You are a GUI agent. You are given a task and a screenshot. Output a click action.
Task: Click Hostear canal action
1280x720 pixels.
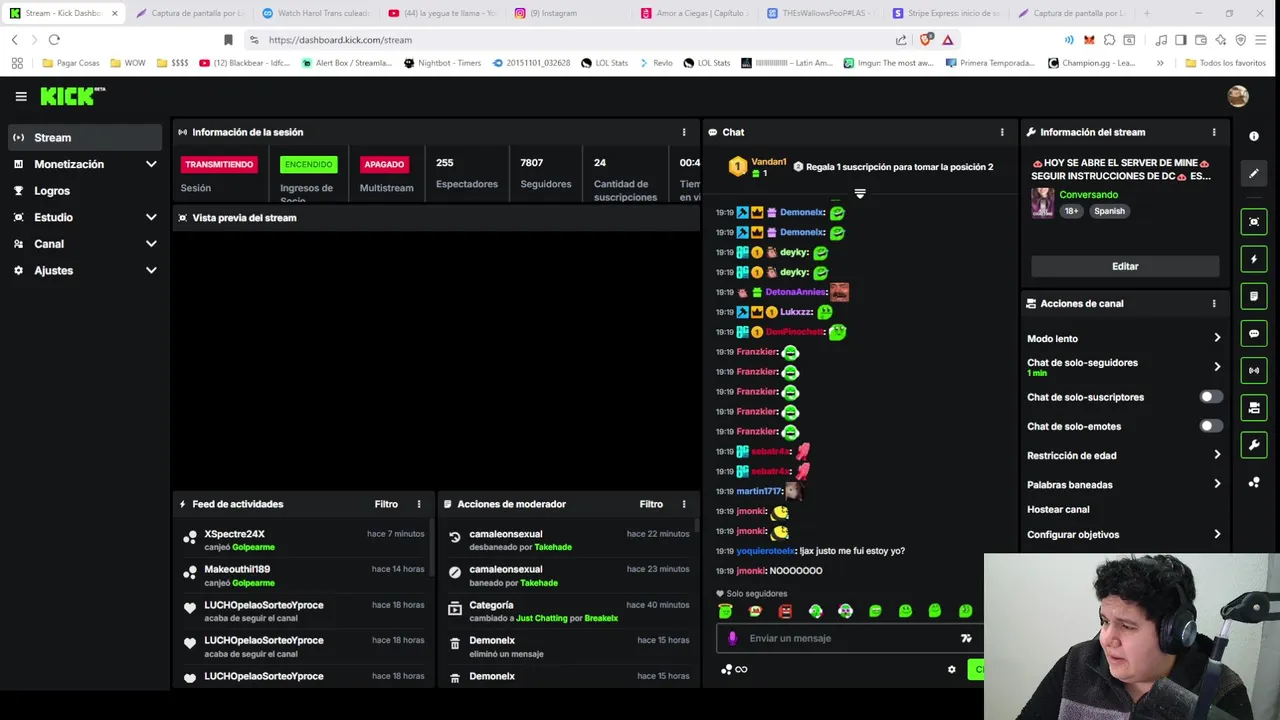[x=1058, y=509]
